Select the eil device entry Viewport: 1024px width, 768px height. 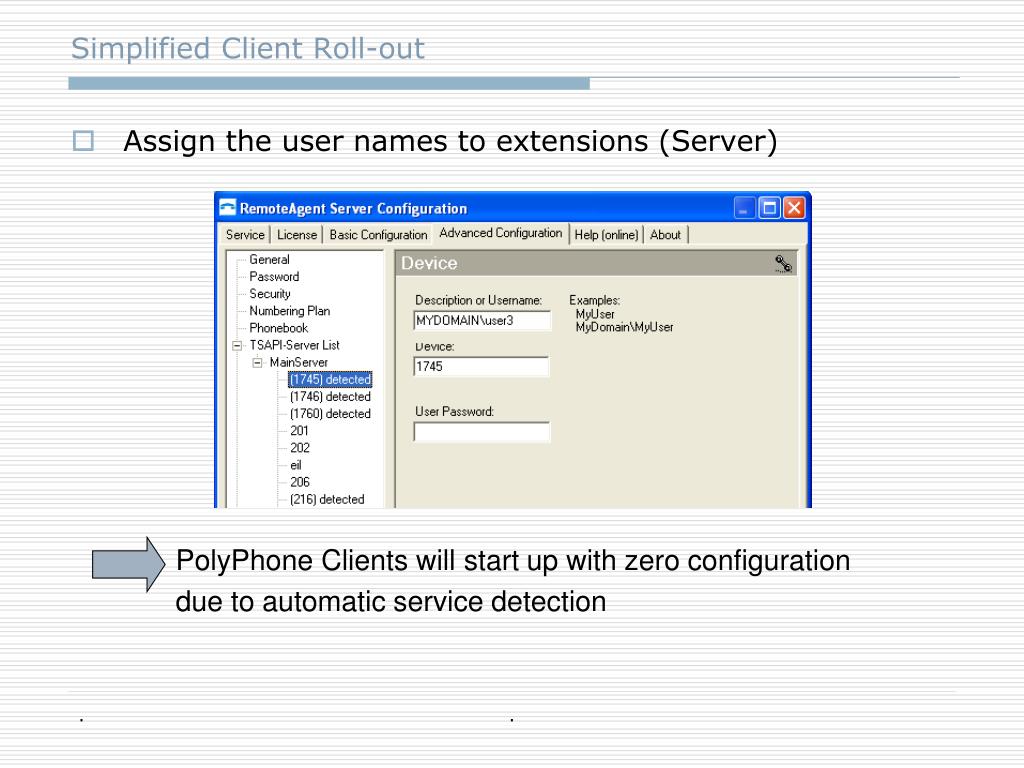point(296,465)
